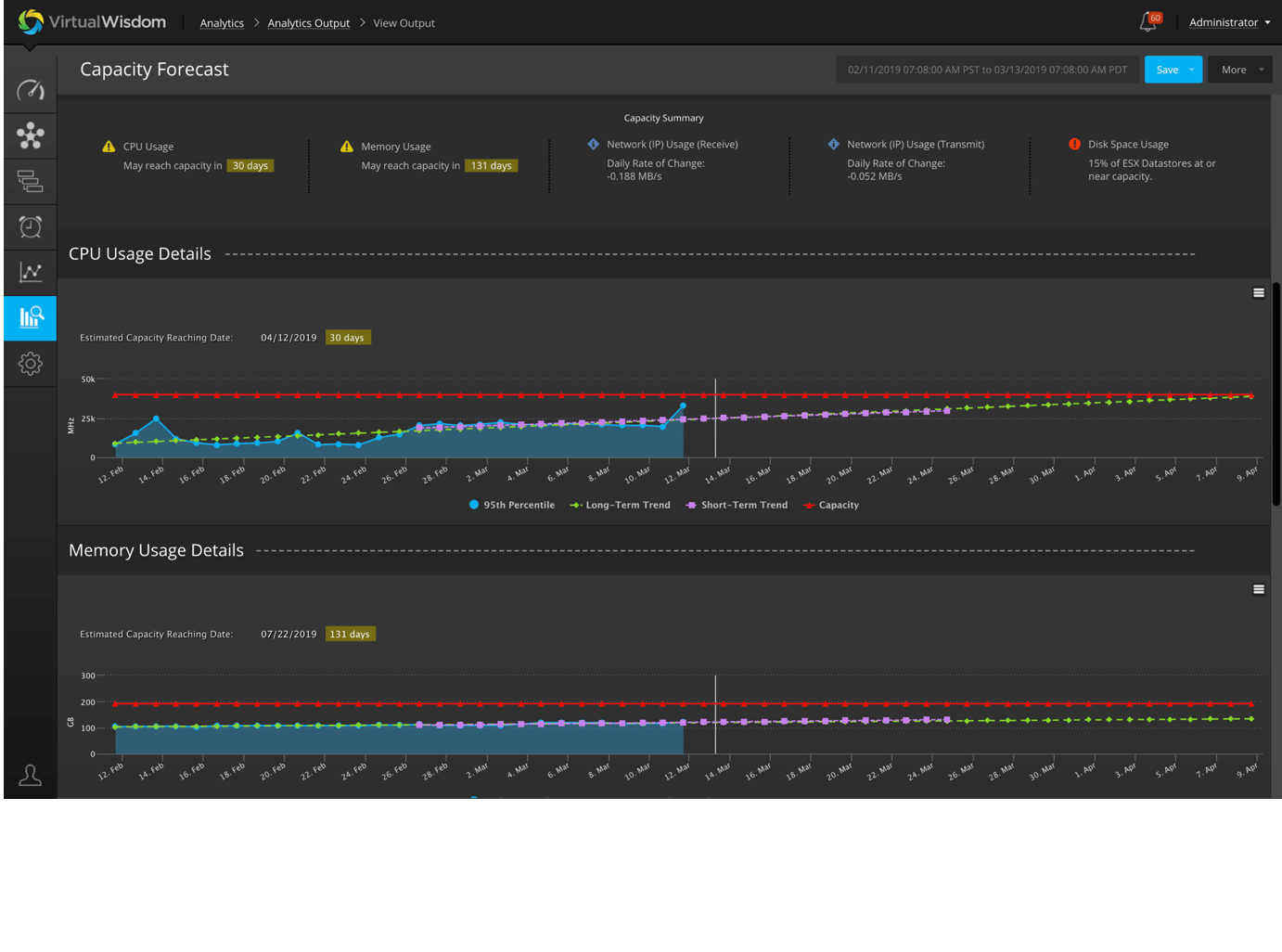Screen dimensions: 1282x952
Task: Click Disk Space Usage red alert icon
Action: [1074, 144]
